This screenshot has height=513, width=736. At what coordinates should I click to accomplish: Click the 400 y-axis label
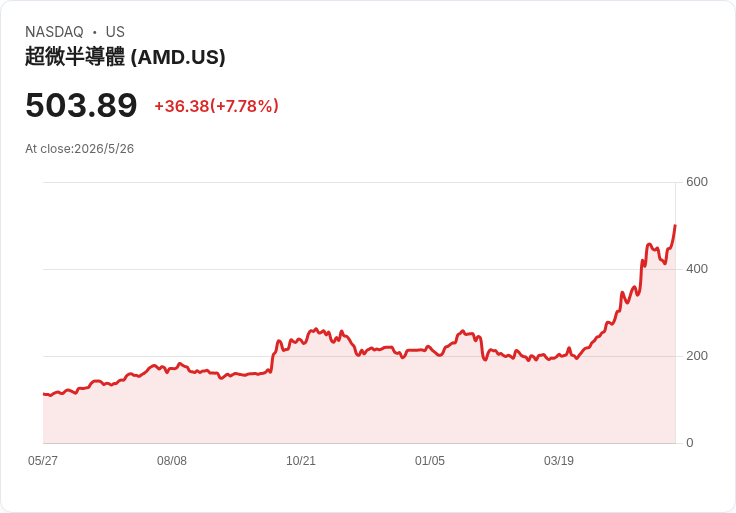pyautogui.click(x=697, y=269)
